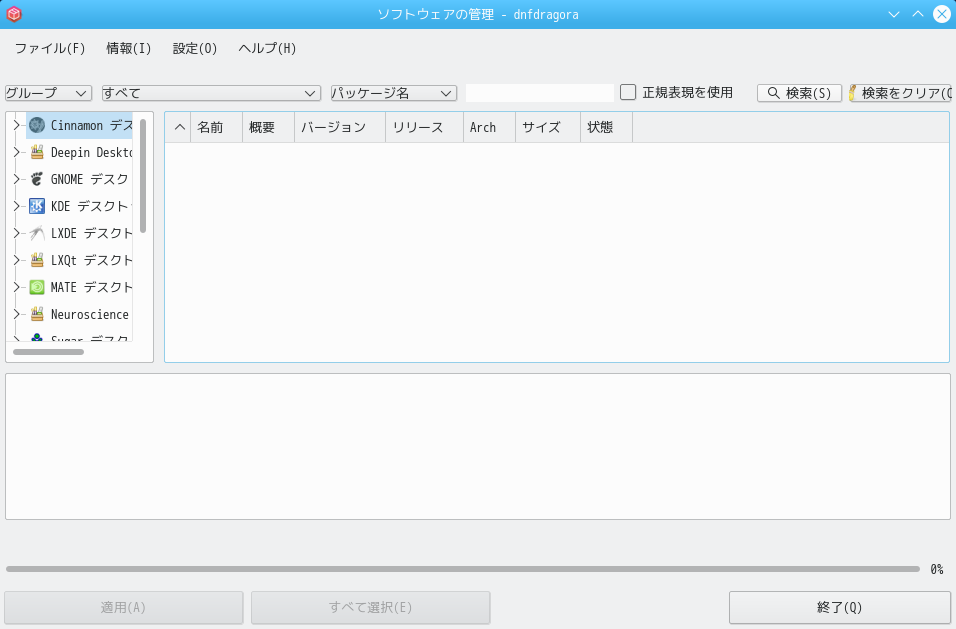Click the 検索(S) search button
Viewport: 956px width, 629px height.
click(799, 93)
